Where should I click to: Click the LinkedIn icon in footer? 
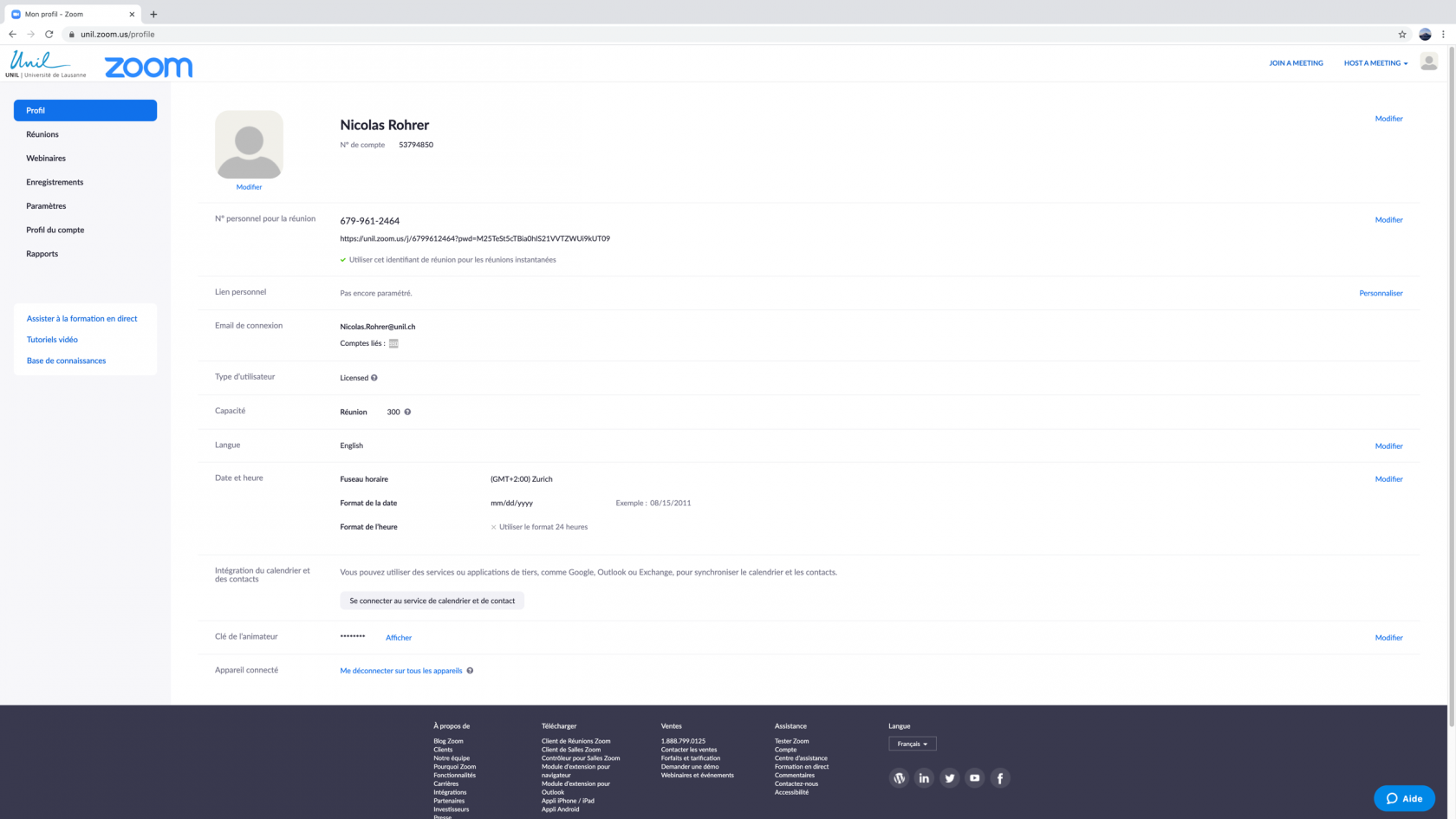pyautogui.click(x=924, y=778)
